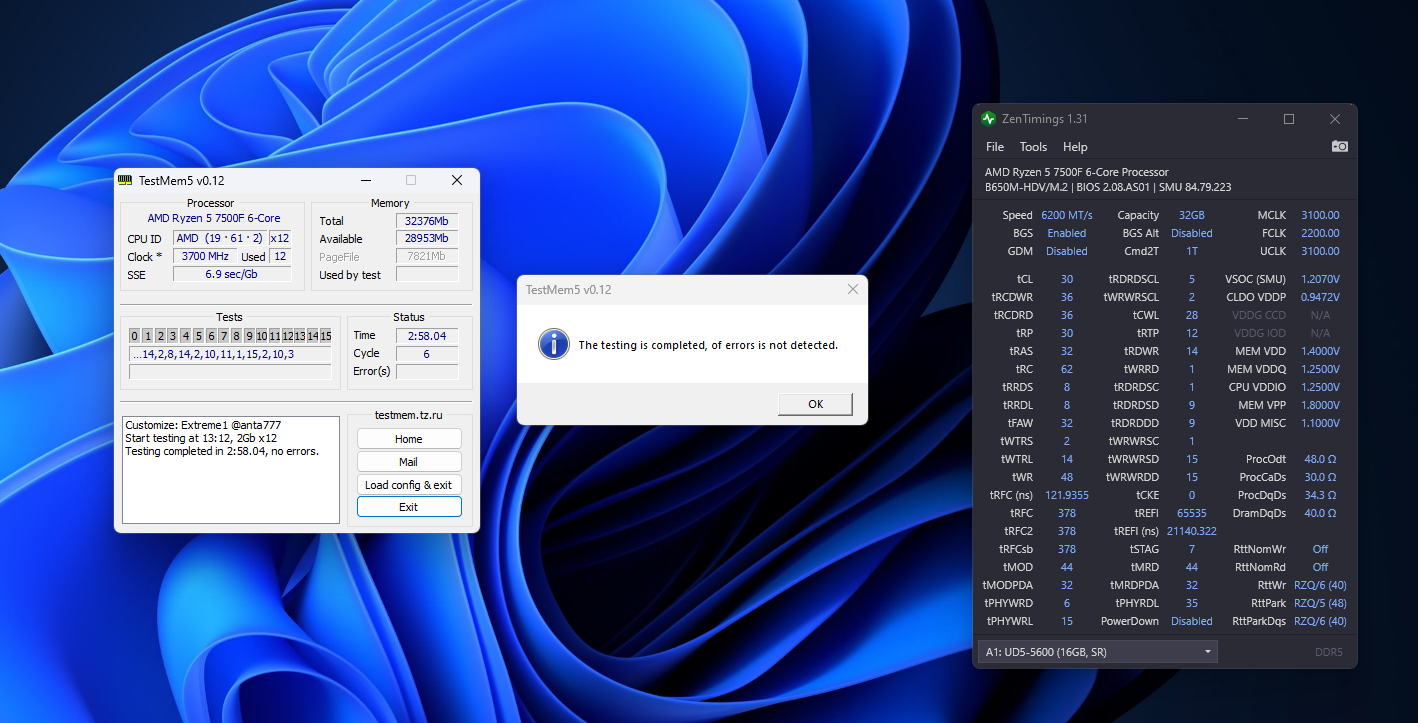
Task: Click test box 7 in TestMem5 Tests
Action: coord(223,336)
